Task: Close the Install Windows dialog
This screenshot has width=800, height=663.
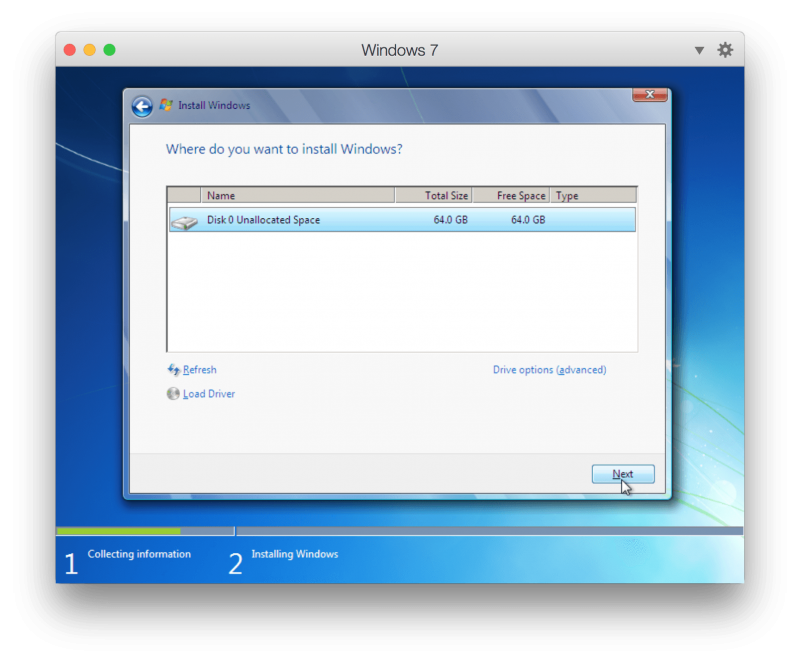Action: [649, 95]
